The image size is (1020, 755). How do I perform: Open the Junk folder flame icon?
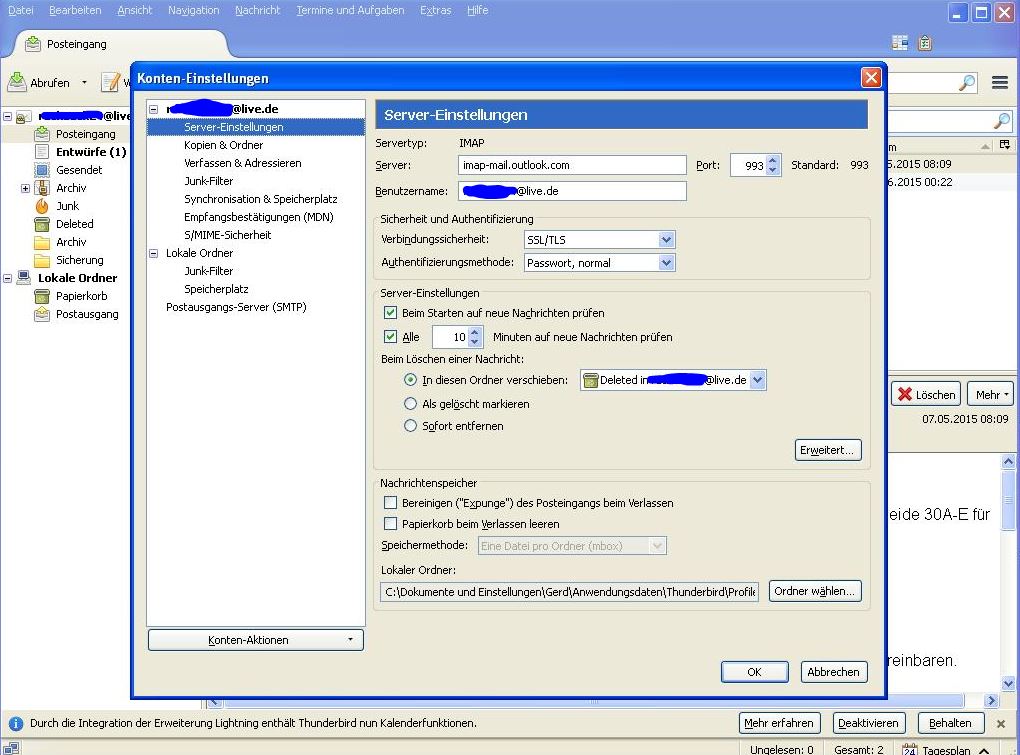pyautogui.click(x=42, y=206)
